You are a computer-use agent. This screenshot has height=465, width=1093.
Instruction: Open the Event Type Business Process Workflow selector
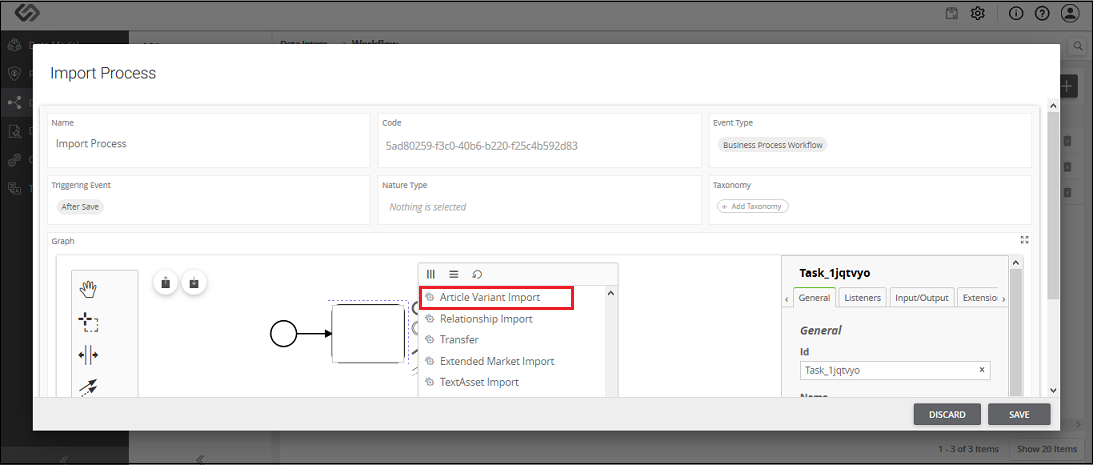coord(772,145)
